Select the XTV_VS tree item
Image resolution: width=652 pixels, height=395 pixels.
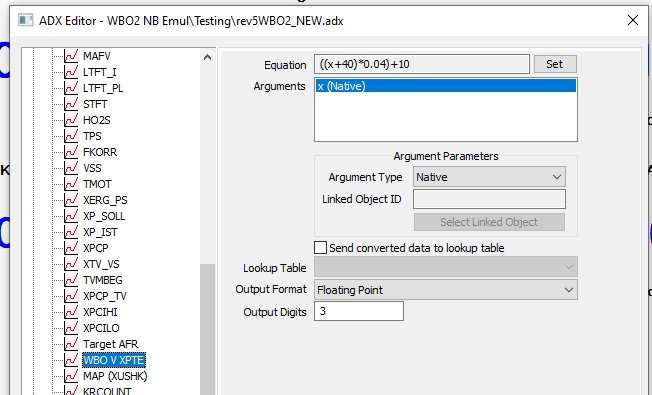pyautogui.click(x=101, y=264)
